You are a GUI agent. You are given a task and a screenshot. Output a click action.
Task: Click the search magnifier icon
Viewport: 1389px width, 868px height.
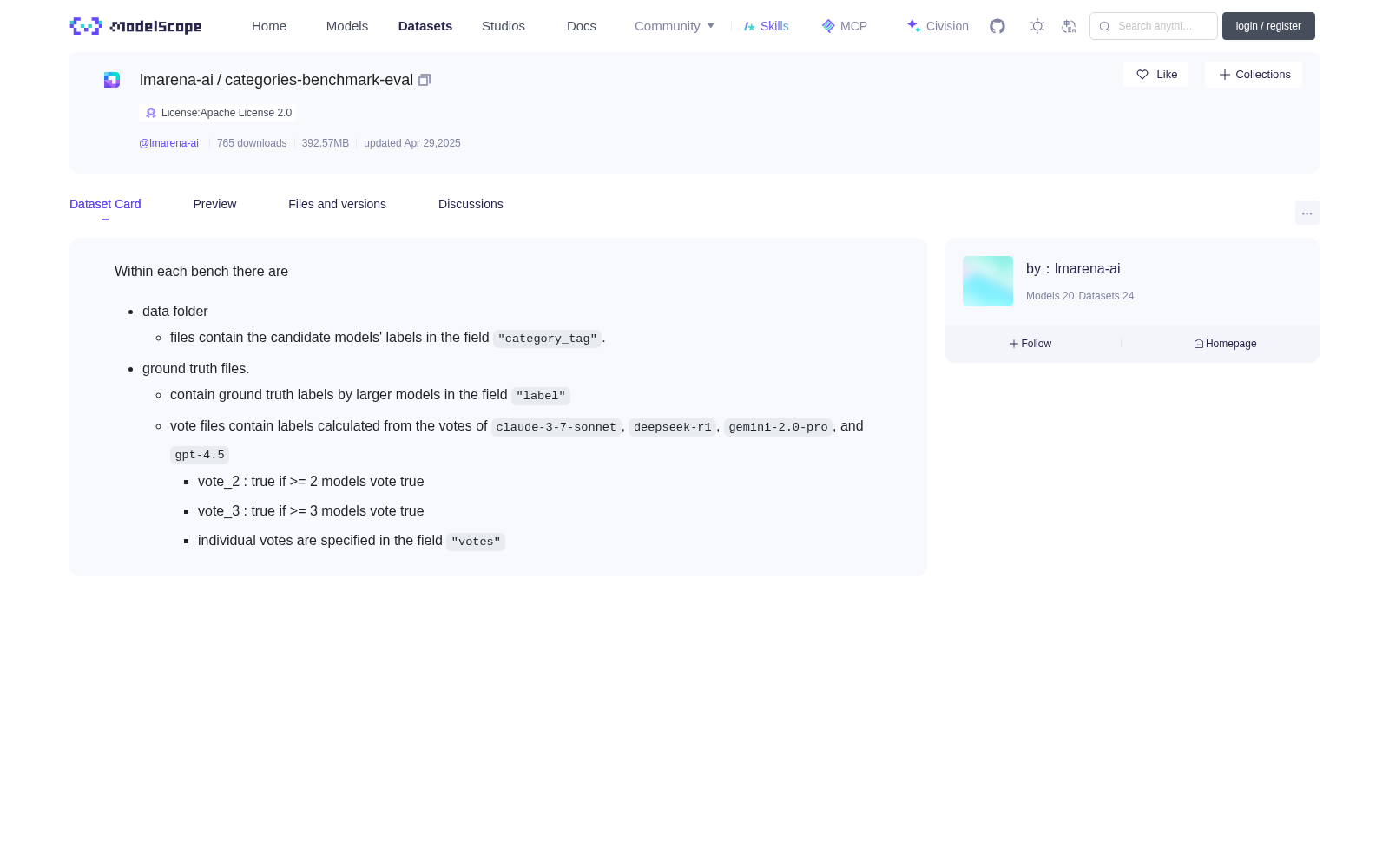tap(1104, 26)
